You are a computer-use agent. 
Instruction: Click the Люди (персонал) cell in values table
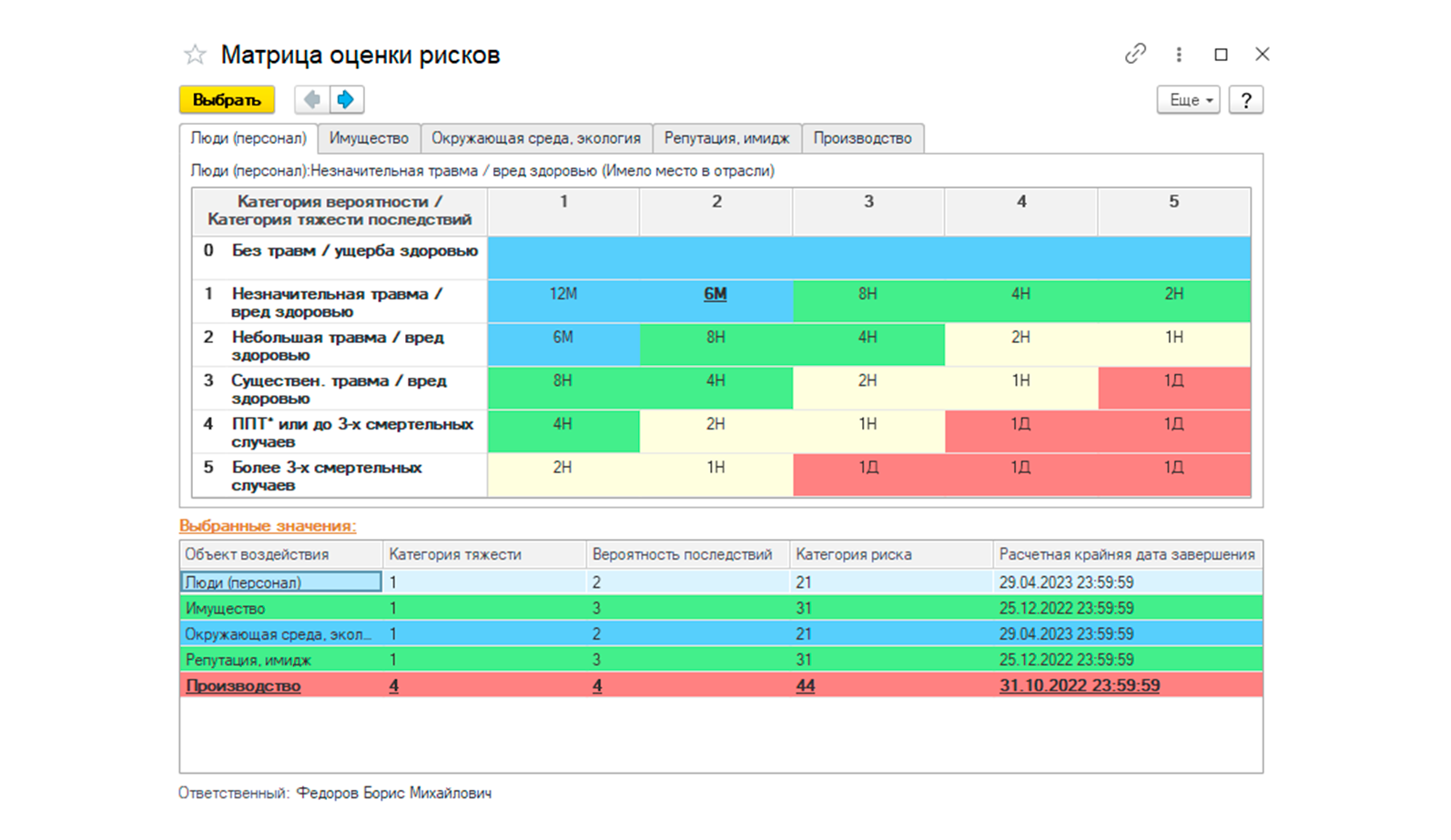280,582
